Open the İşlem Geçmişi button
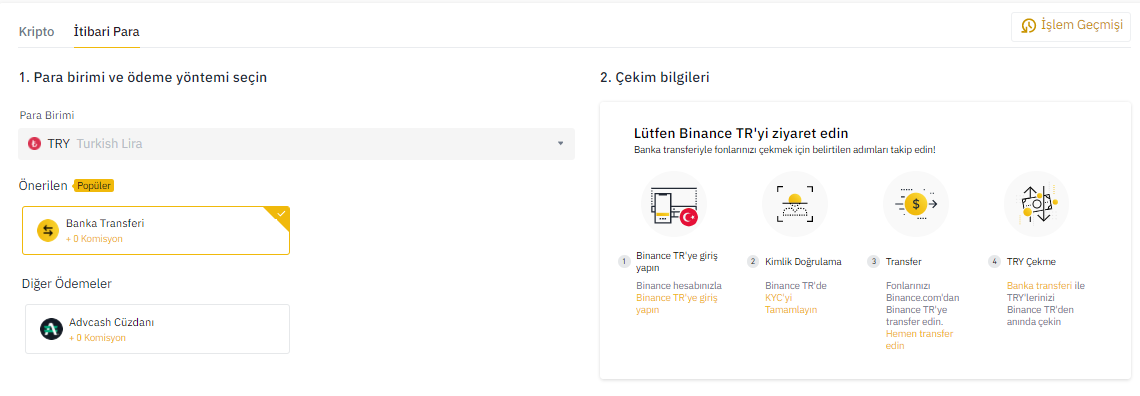This screenshot has height=396, width=1140. tap(1071, 27)
